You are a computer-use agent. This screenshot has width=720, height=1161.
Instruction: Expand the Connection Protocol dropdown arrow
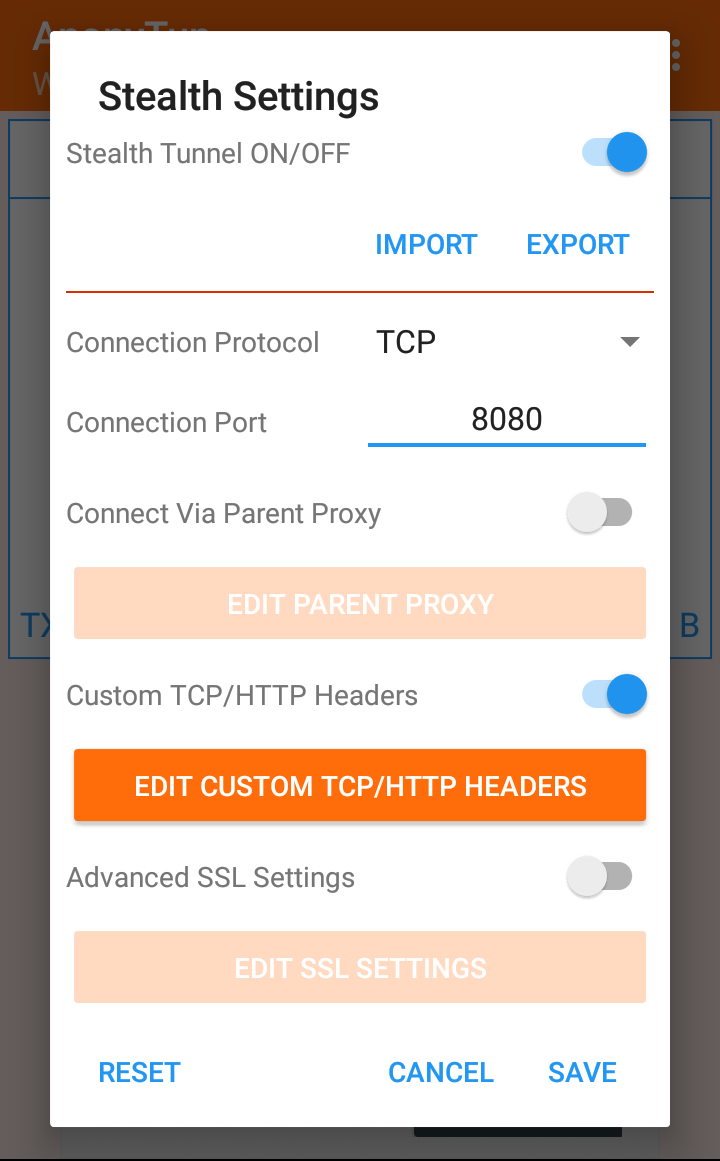tap(629, 342)
